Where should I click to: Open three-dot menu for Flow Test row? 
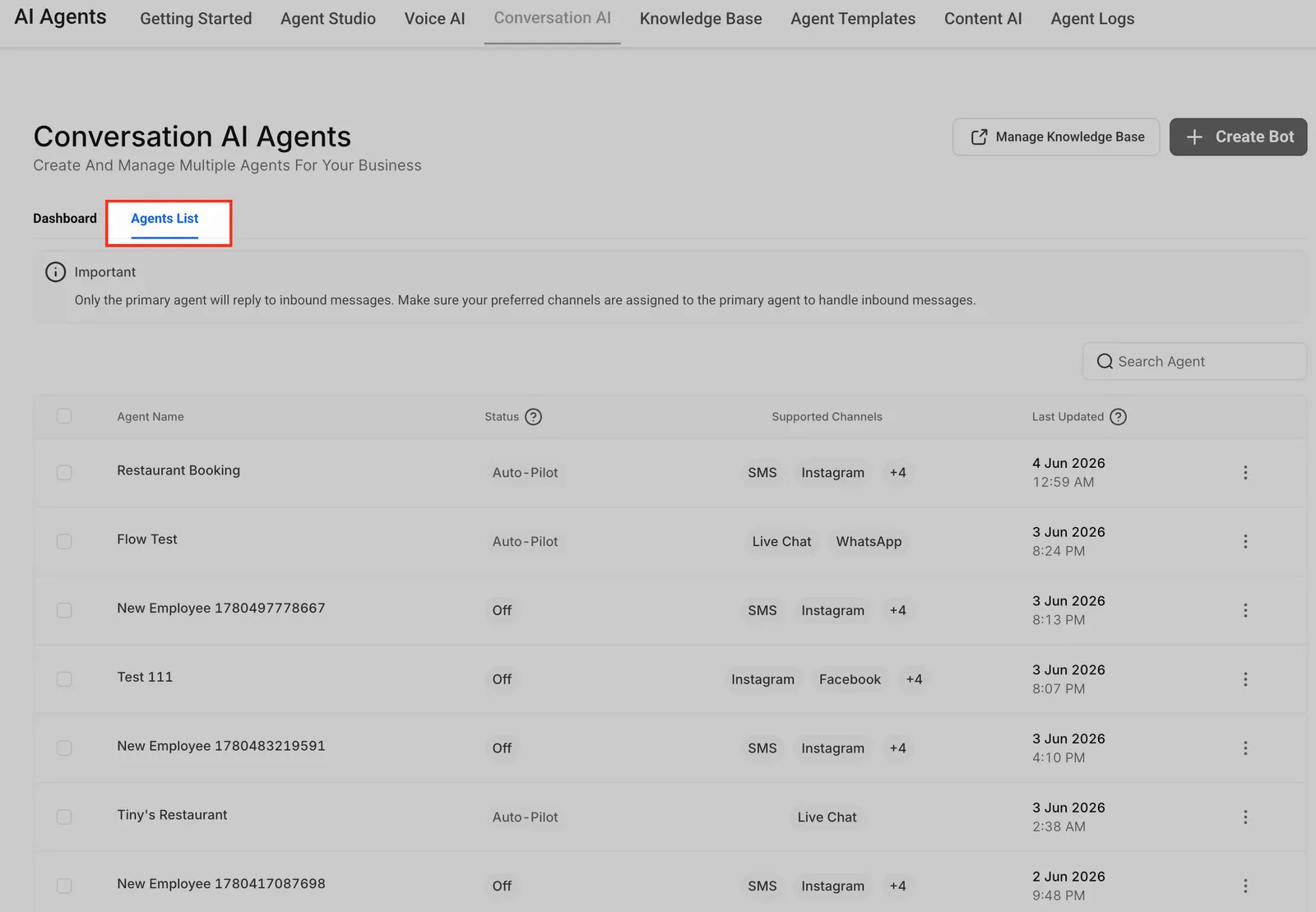coord(1245,541)
